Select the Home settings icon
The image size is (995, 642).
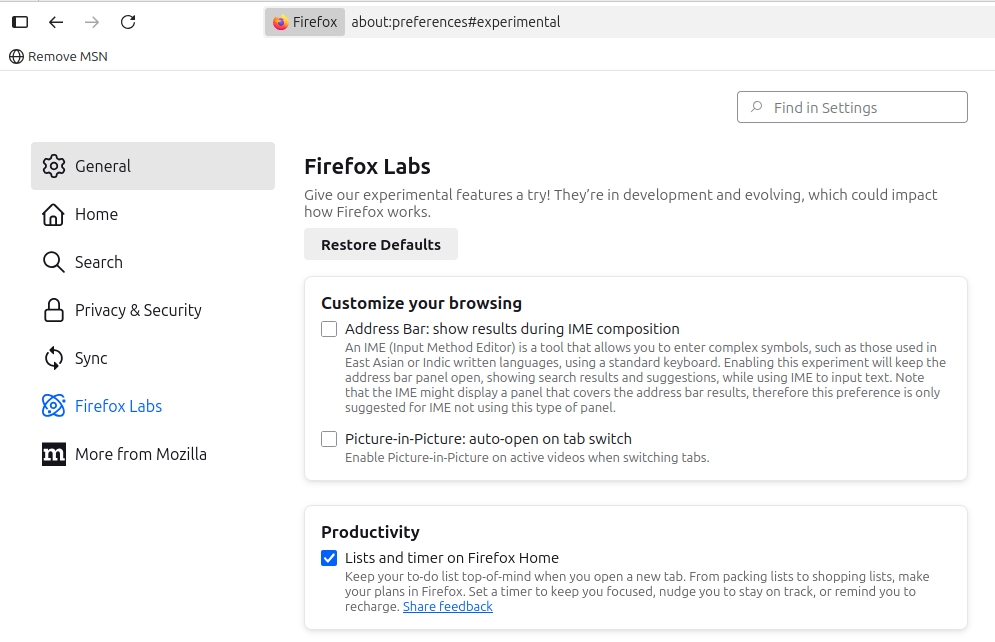tap(52, 214)
